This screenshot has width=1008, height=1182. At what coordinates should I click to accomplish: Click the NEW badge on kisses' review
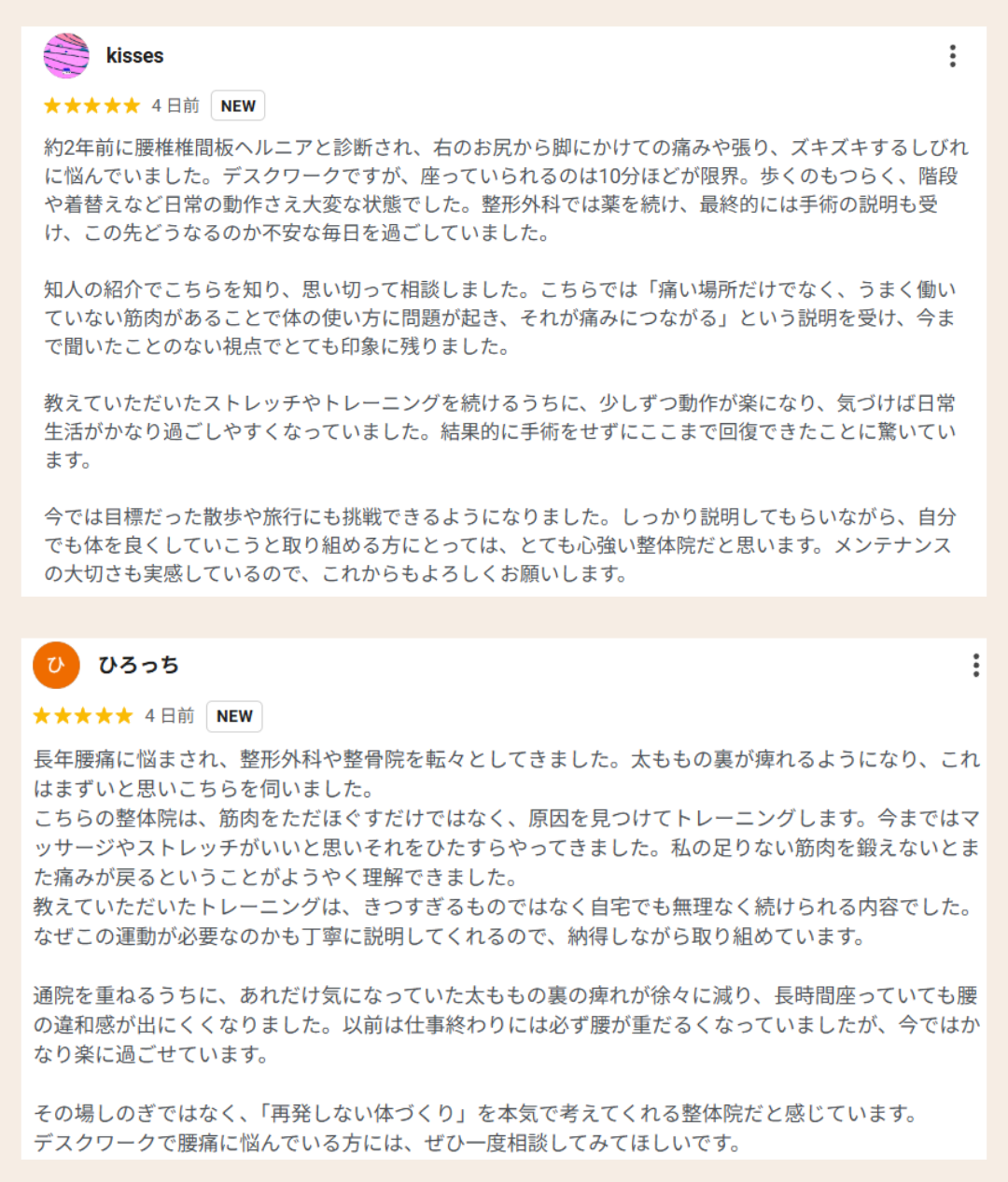click(x=238, y=106)
